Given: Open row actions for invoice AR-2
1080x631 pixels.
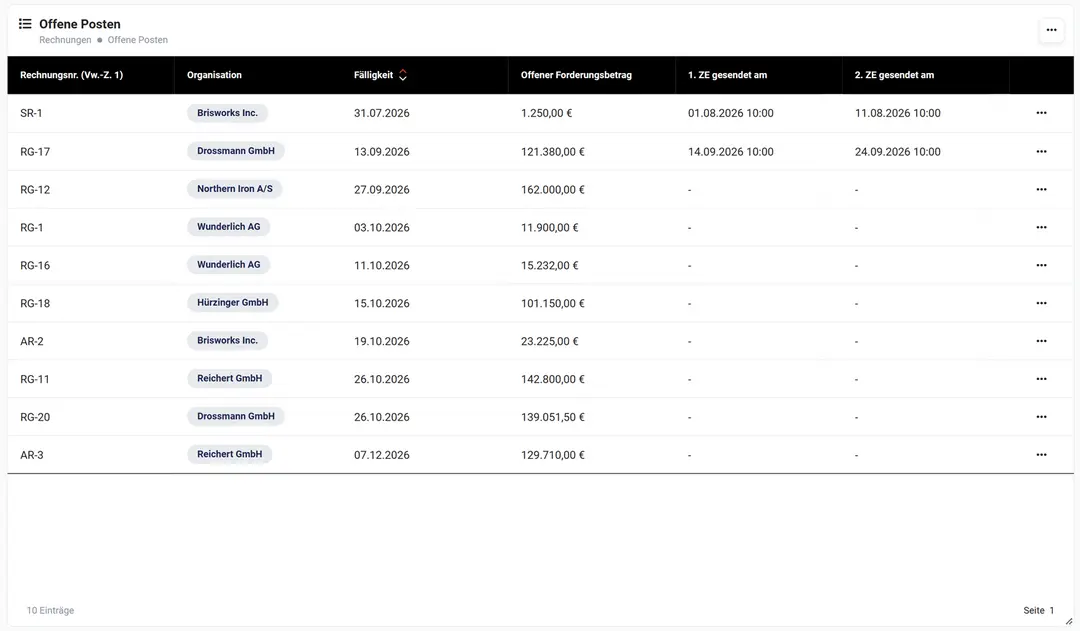Looking at the screenshot, I should point(1041,341).
